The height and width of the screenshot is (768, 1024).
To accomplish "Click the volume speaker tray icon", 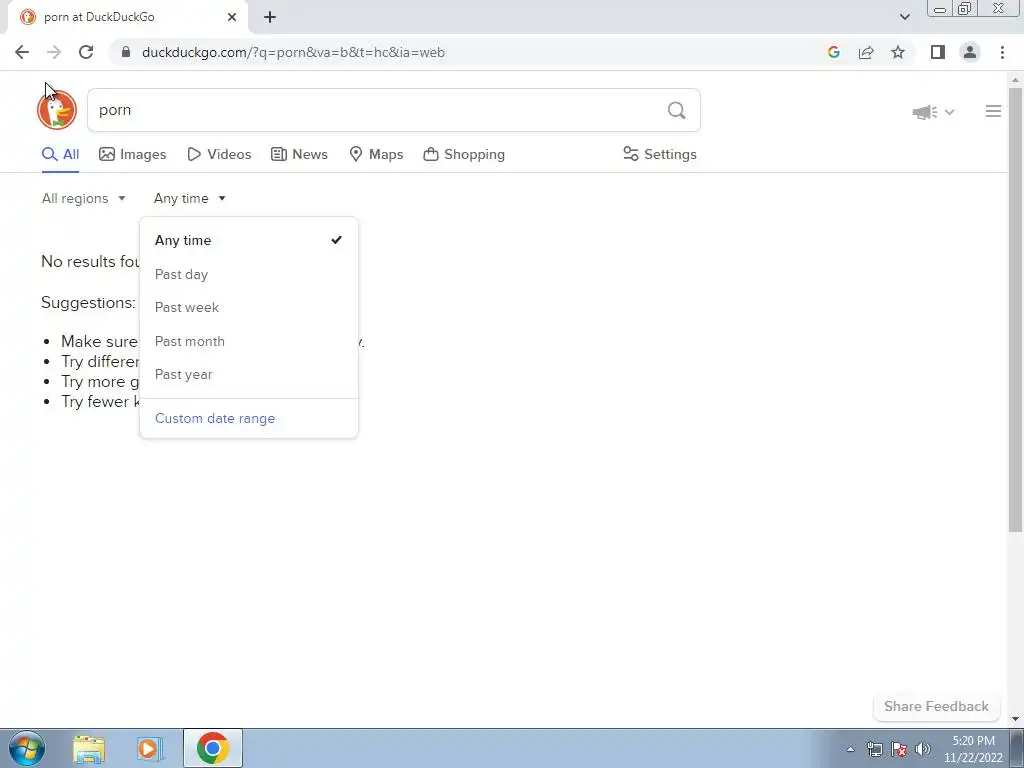I will tap(923, 749).
